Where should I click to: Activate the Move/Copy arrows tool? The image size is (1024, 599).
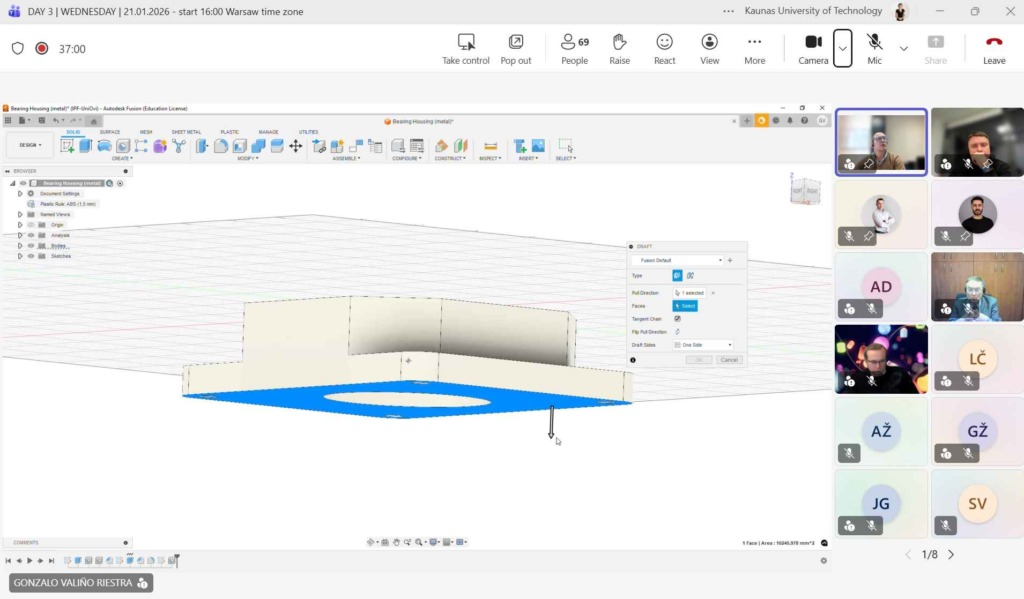click(295, 146)
